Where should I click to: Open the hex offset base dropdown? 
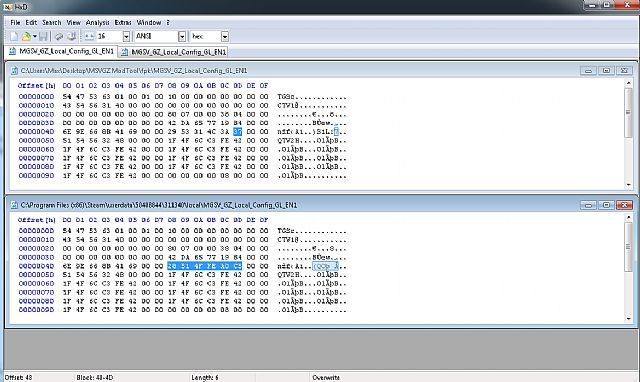tap(225, 37)
